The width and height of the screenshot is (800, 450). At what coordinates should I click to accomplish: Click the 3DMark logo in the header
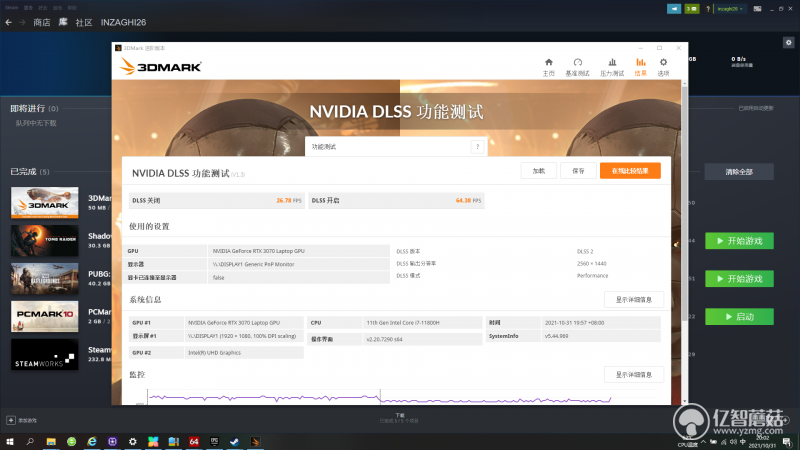[160, 66]
